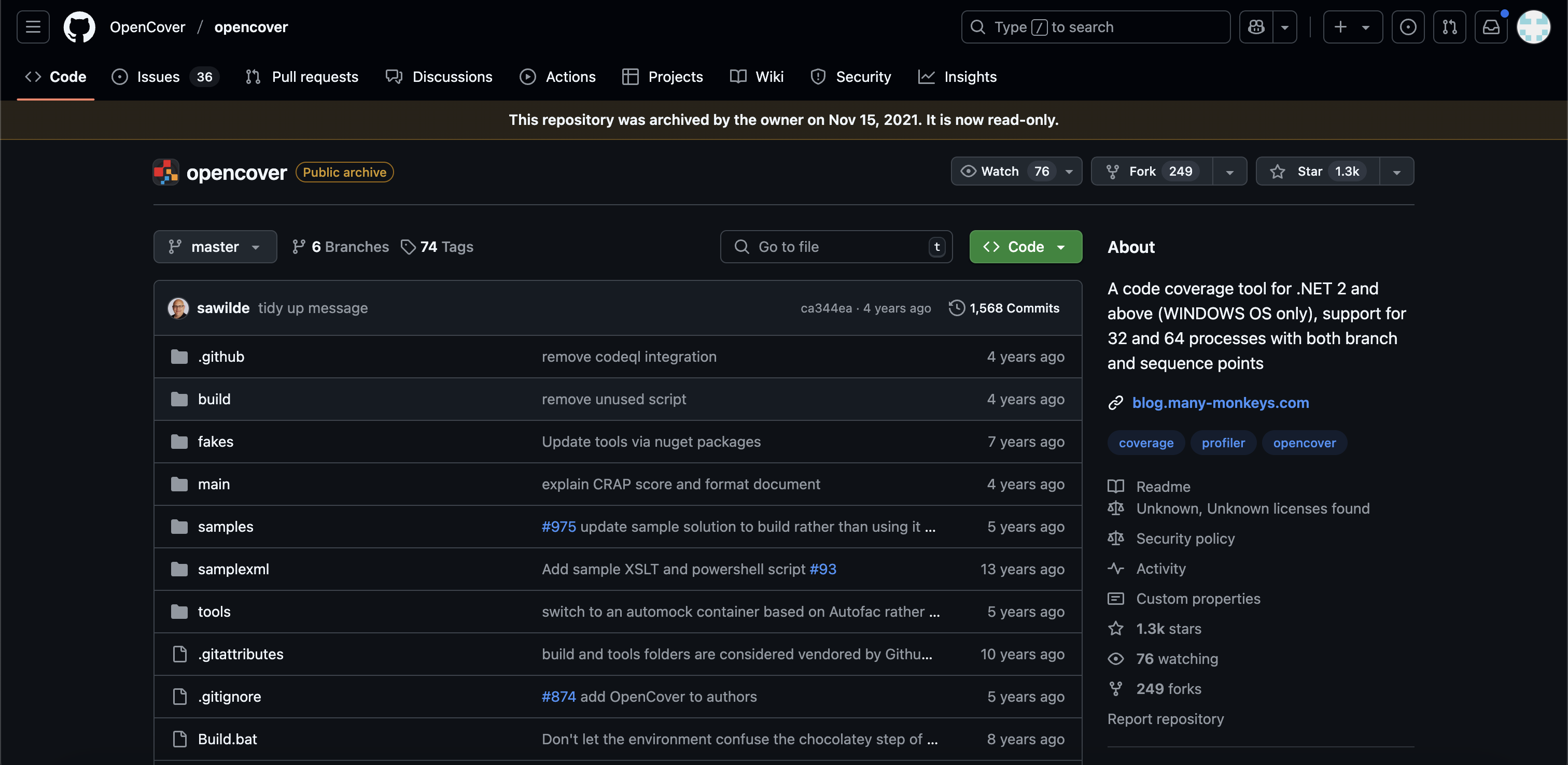
Task: Open the .gitignore file
Action: click(230, 697)
